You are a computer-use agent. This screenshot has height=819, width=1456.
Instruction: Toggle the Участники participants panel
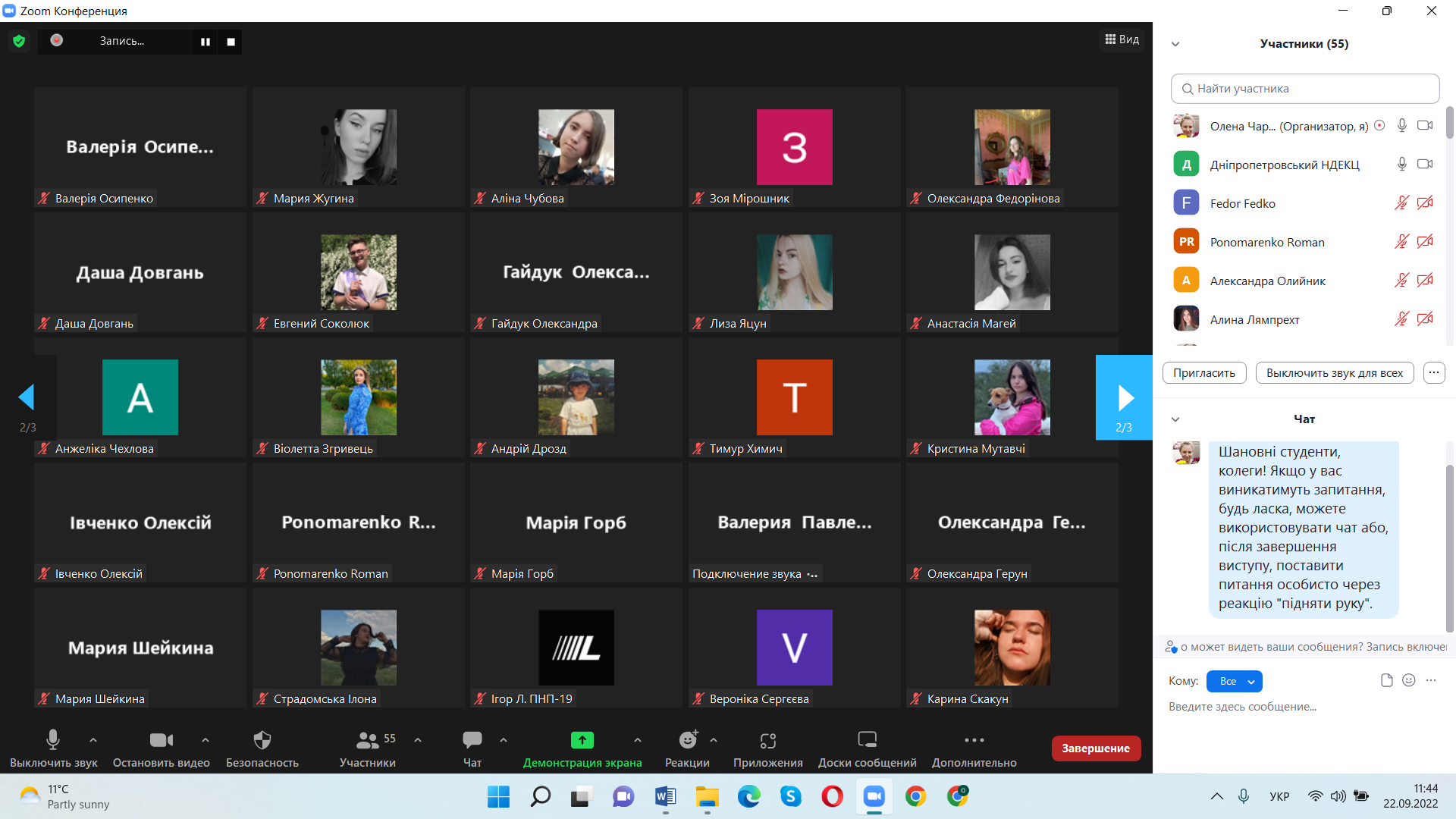coord(368,748)
